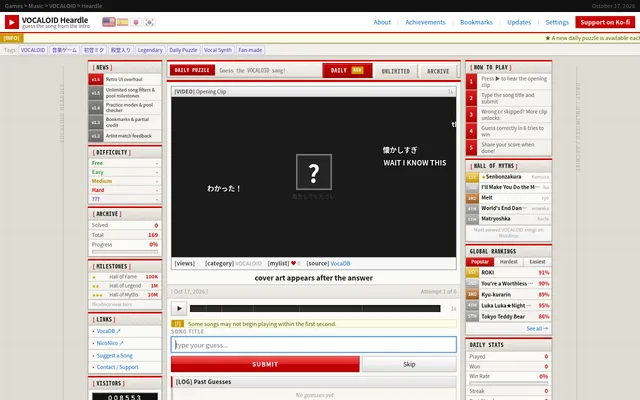Click the 3rd place badge for Melt
Image resolution: width=640 pixels, height=400 pixels.
pos(472,198)
